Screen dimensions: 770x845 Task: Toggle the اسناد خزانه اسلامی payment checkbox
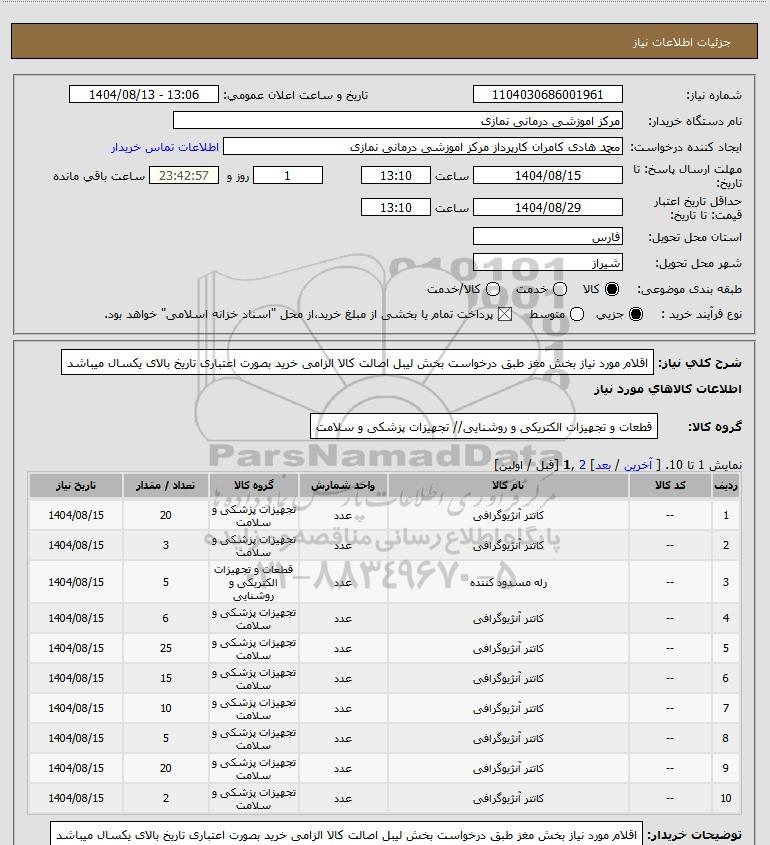click(x=505, y=314)
